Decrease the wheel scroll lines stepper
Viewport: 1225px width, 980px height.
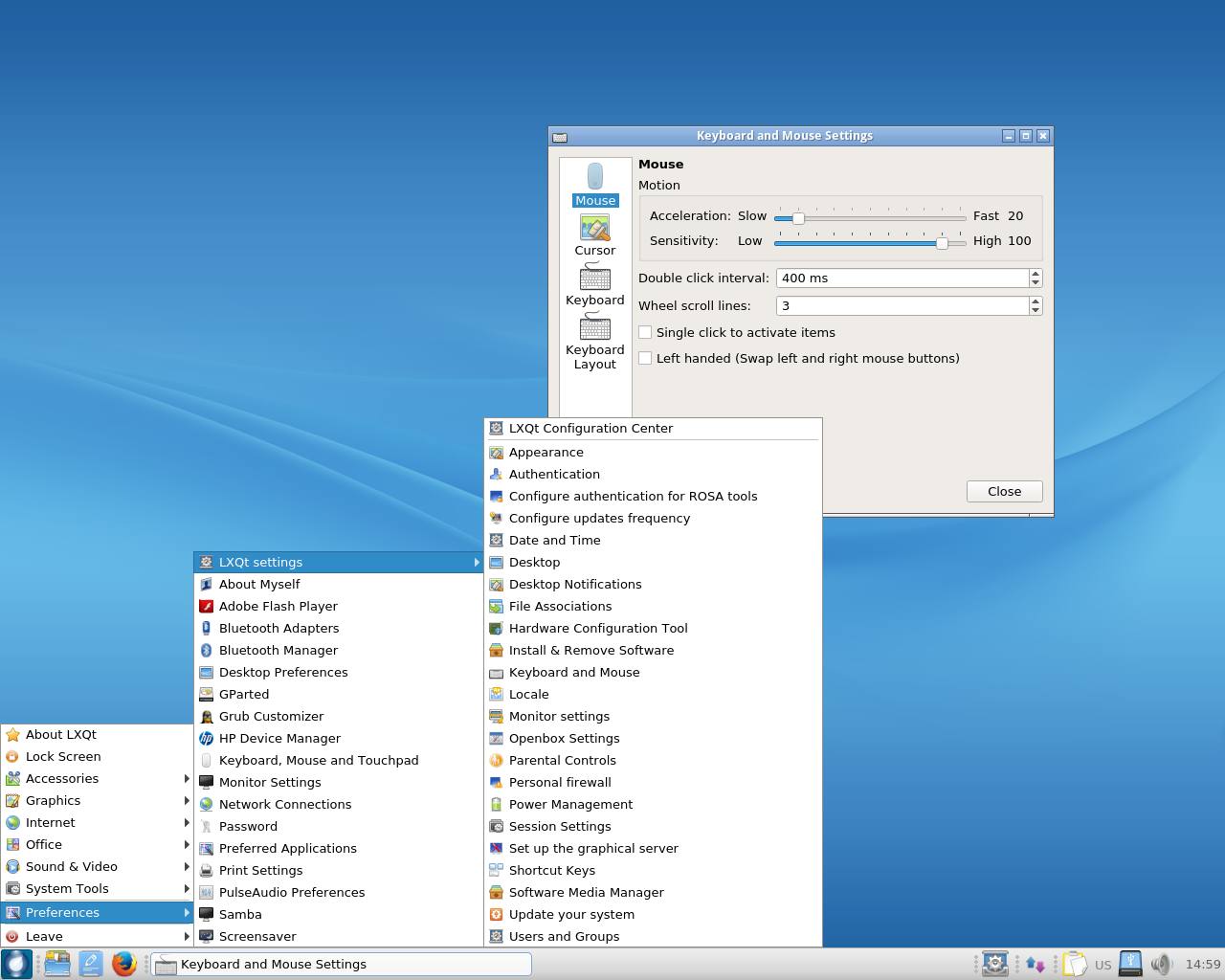tap(1036, 310)
